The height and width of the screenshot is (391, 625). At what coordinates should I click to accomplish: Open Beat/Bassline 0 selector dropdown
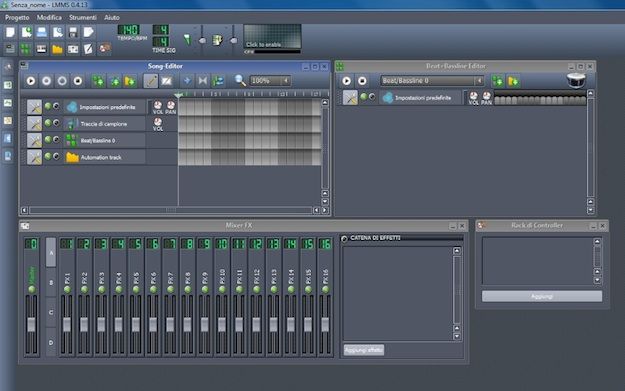click(480, 81)
